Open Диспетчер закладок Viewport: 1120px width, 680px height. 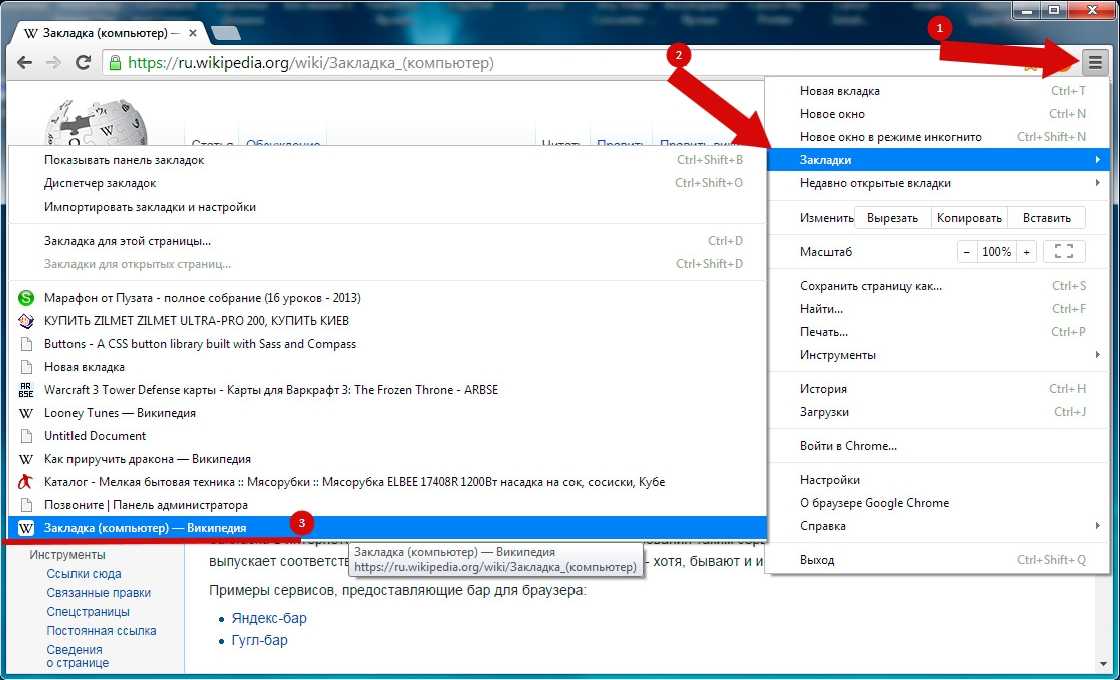click(x=387, y=183)
